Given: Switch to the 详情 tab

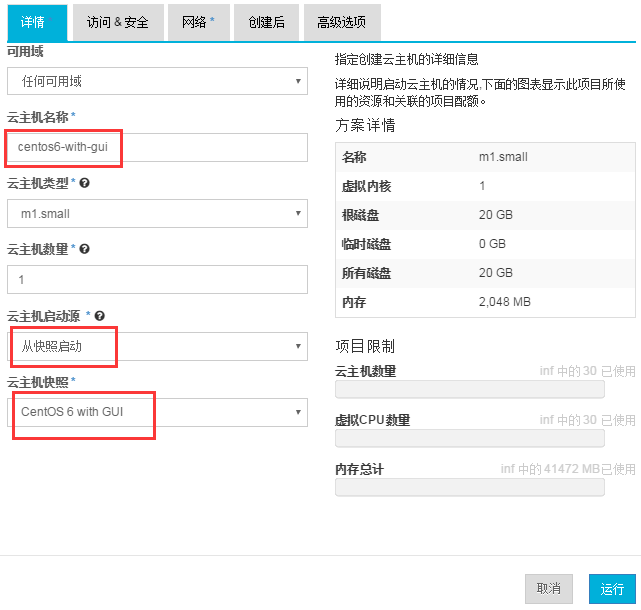Looking at the screenshot, I should (x=34, y=21).
